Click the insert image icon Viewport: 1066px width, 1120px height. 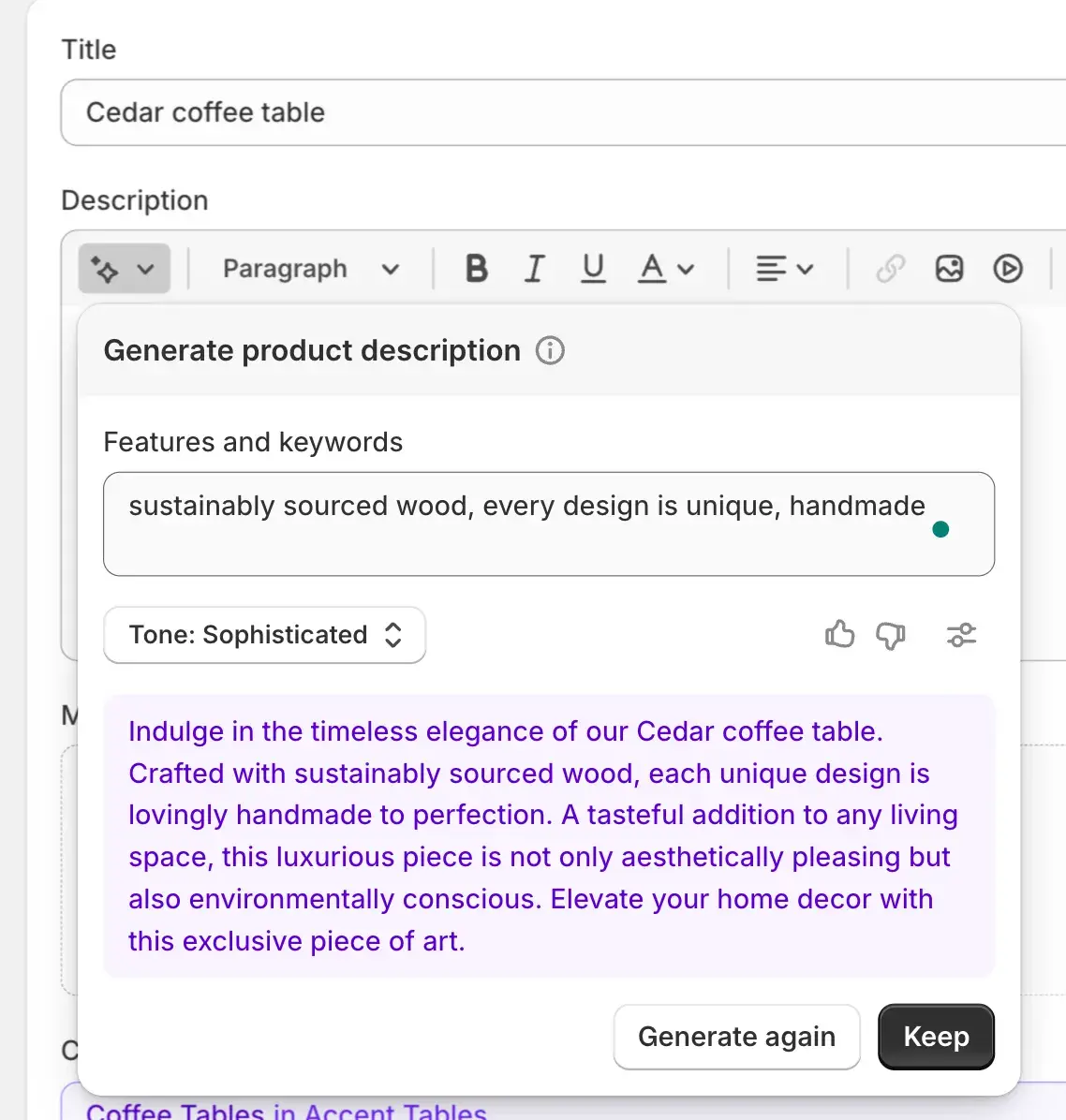coord(949,270)
